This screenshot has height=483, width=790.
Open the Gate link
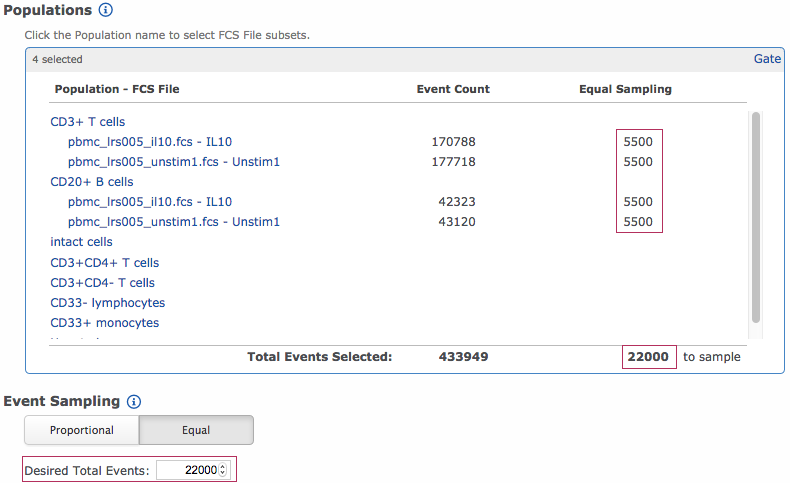click(x=767, y=59)
